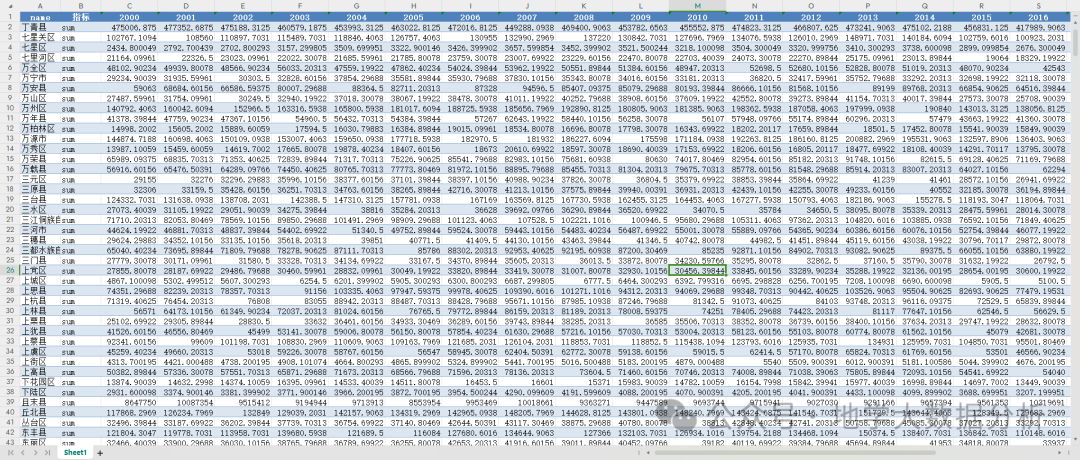Select the cell containing 万源市
Image resolution: width=1080 pixels, height=460 pixels.
tap(40, 139)
